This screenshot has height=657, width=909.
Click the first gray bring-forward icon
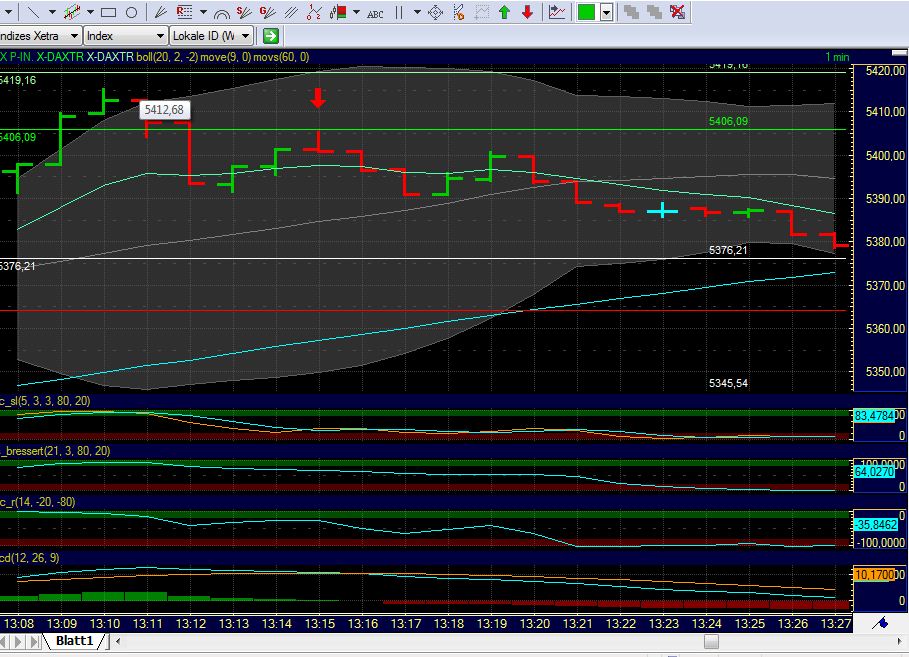pyautogui.click(x=631, y=12)
